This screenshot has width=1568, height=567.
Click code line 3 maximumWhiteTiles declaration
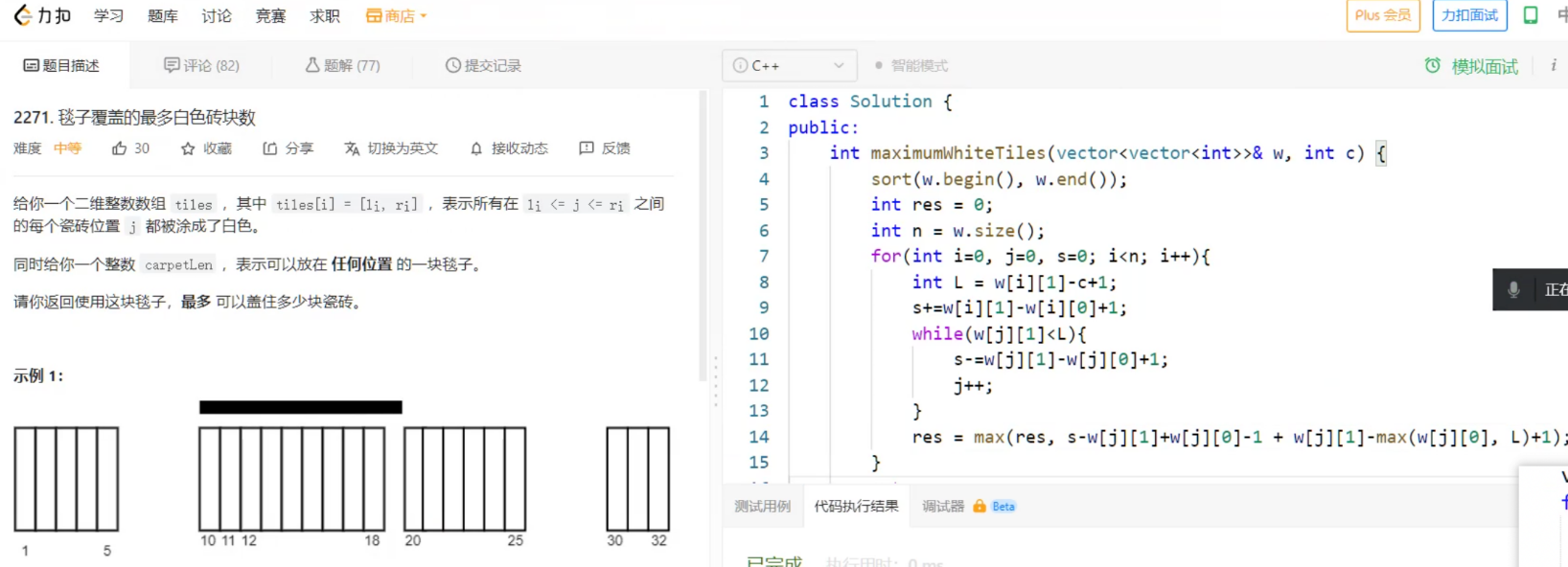coord(1107,153)
